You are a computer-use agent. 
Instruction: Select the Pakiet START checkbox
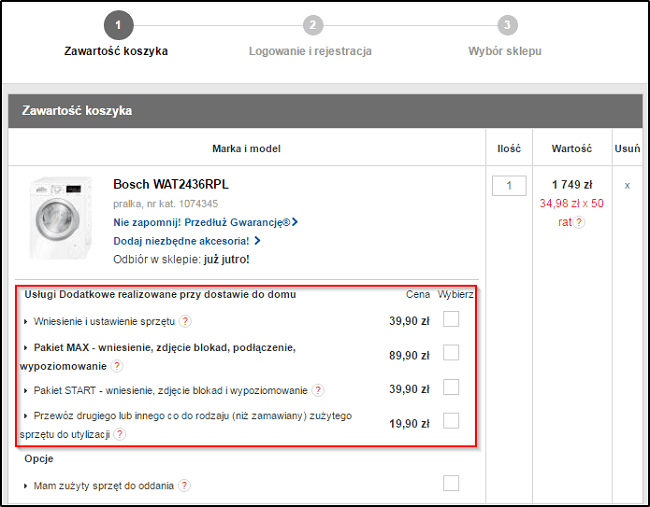pyautogui.click(x=451, y=388)
